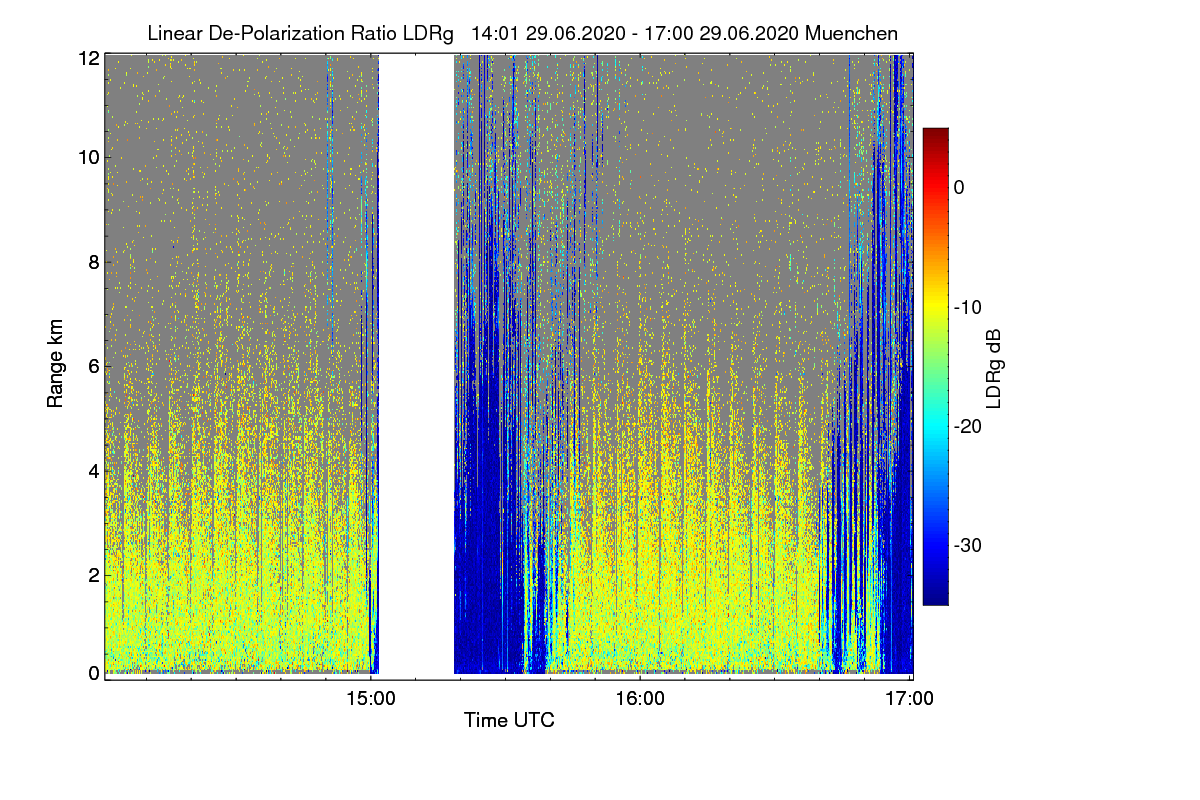Click the 15:00 time tick label
This screenshot has height=800, width=1200.
pos(370,699)
